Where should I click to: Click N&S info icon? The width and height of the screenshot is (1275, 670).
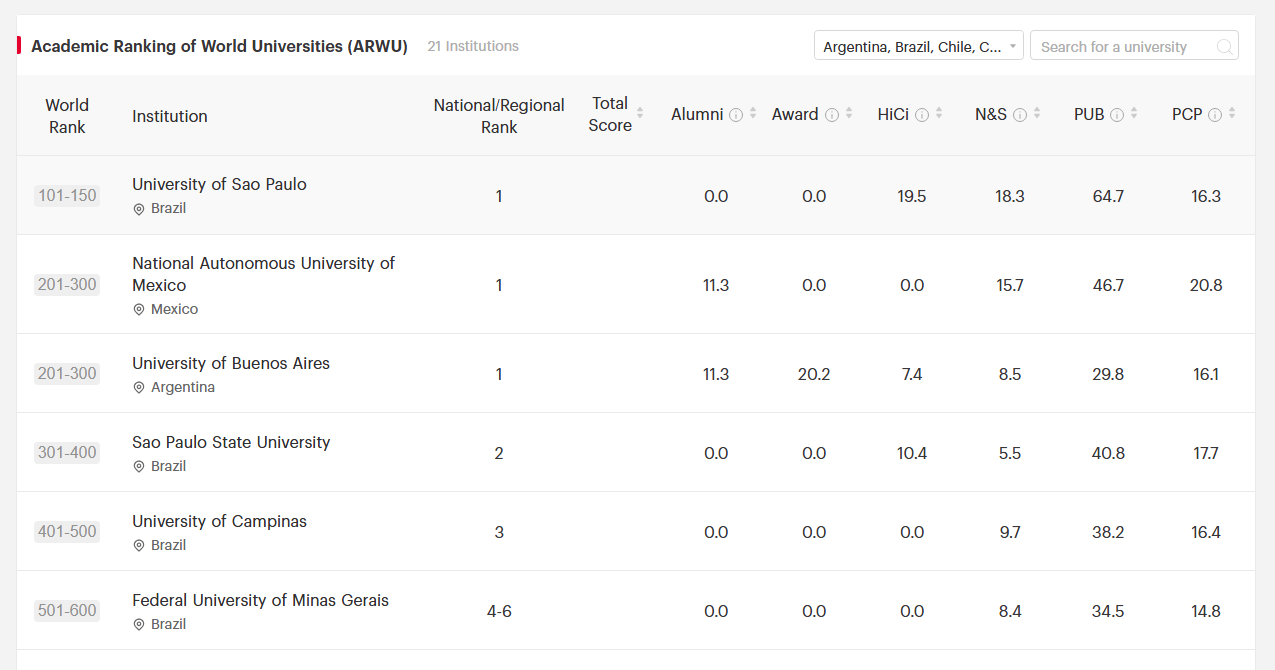point(1020,115)
